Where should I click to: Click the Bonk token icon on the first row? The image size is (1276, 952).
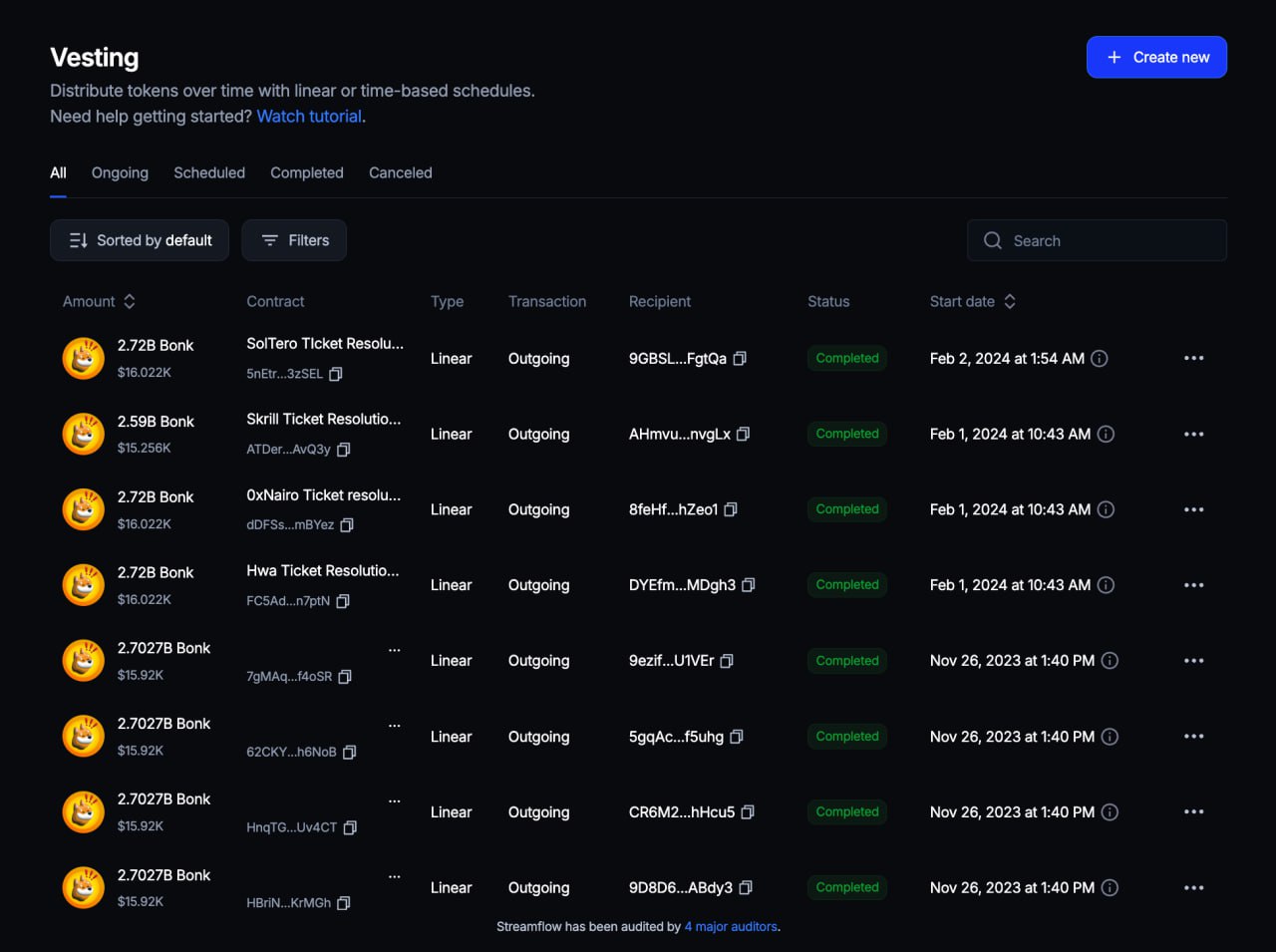[x=83, y=358]
